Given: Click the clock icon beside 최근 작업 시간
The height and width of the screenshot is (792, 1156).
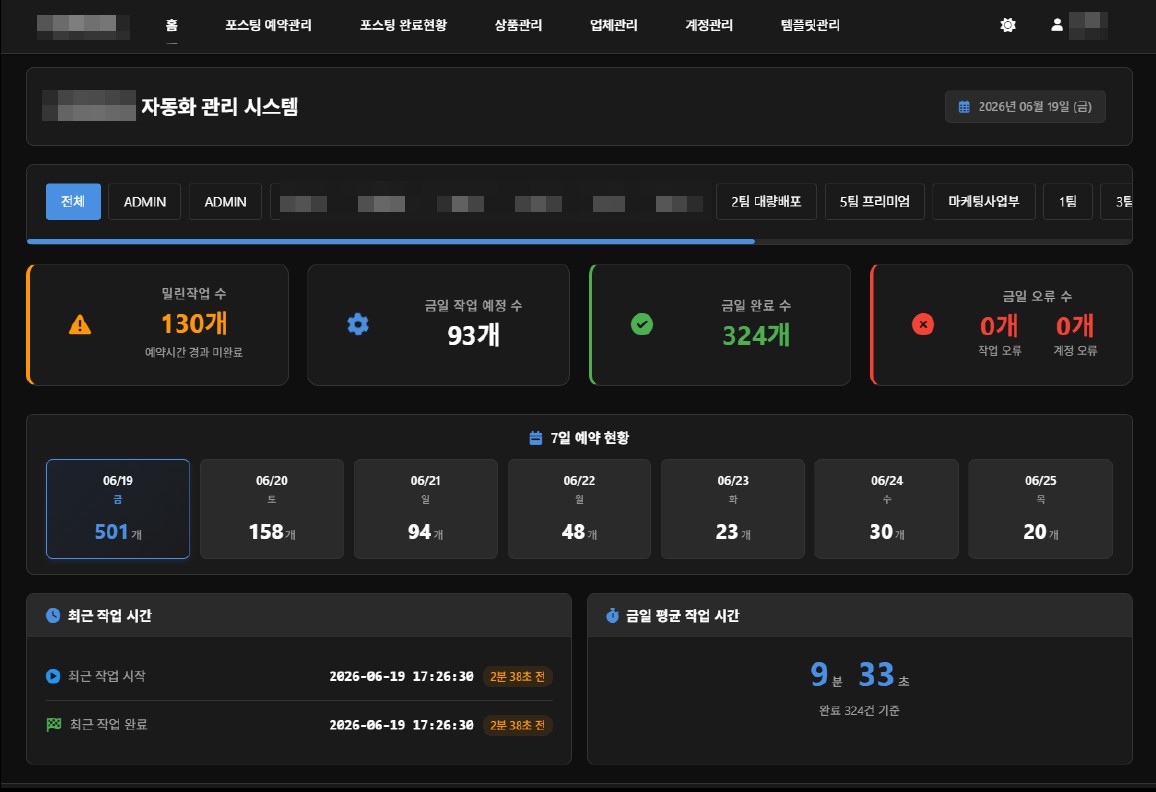Looking at the screenshot, I should 52,615.
